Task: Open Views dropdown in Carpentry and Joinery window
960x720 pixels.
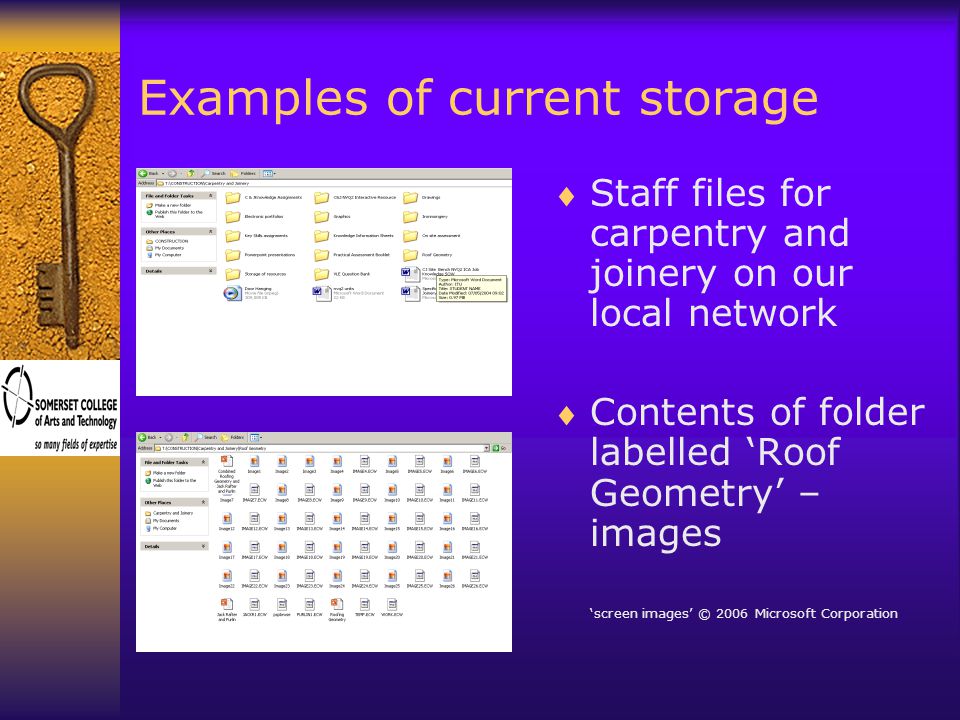Action: pos(269,174)
